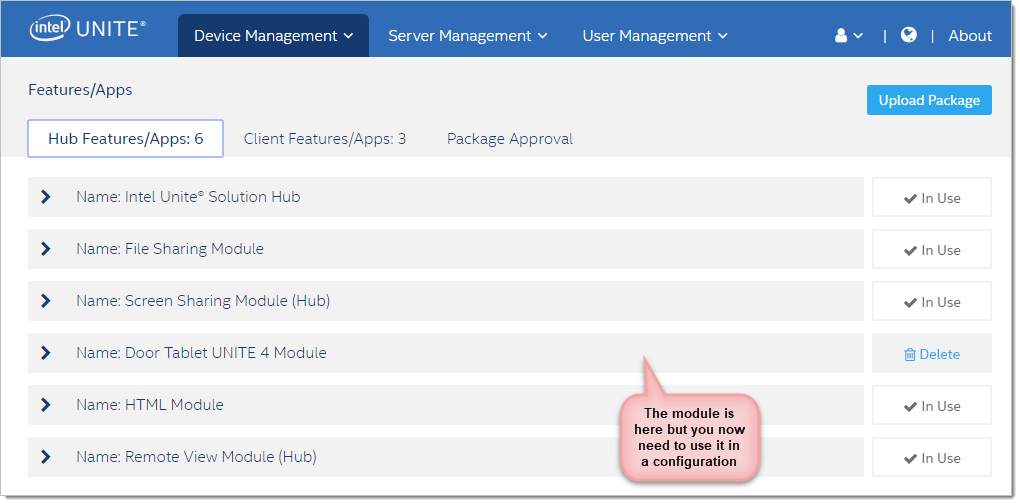Open the Server Management menu

468,36
